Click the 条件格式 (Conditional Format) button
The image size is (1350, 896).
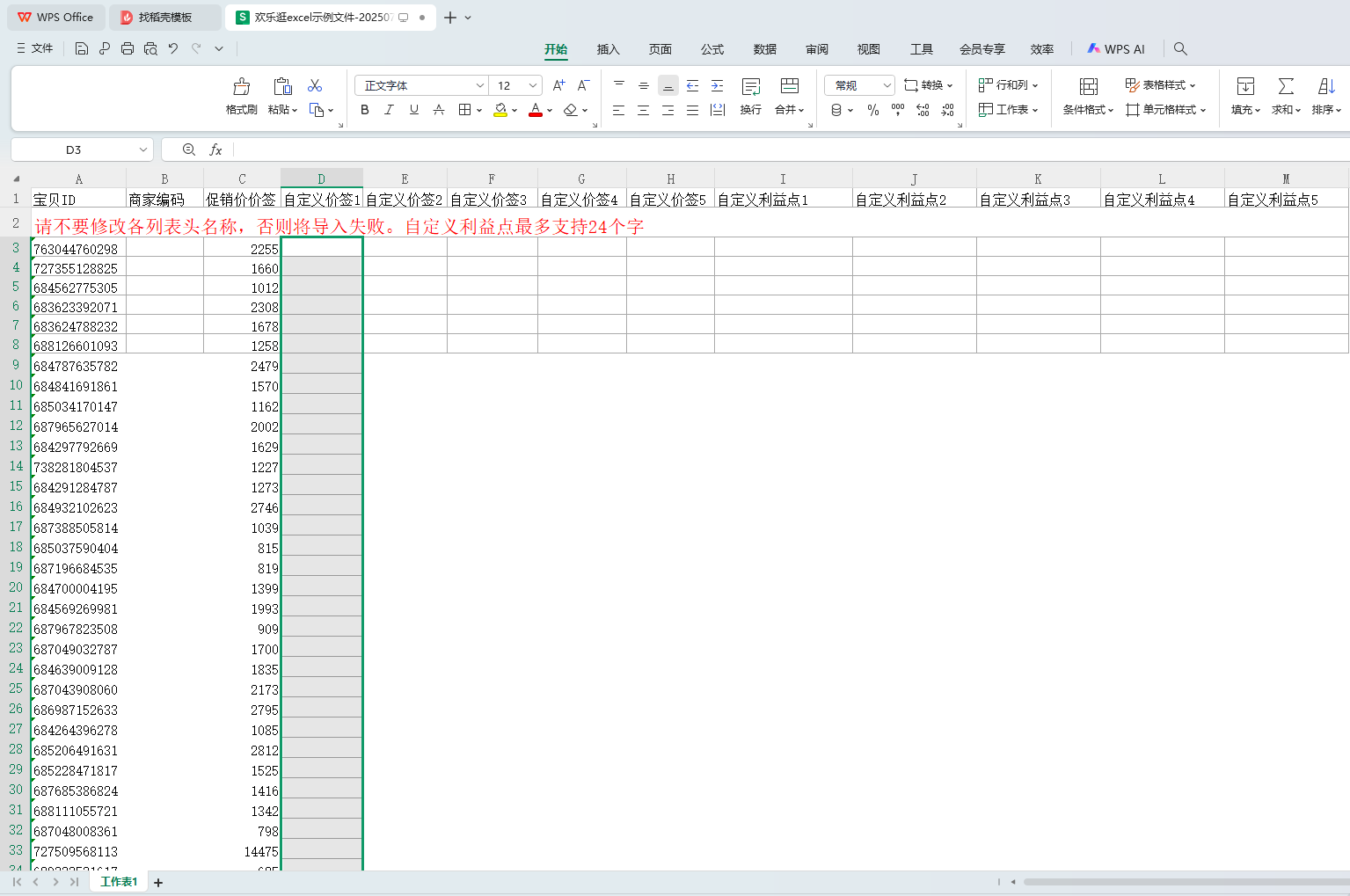click(x=1088, y=95)
